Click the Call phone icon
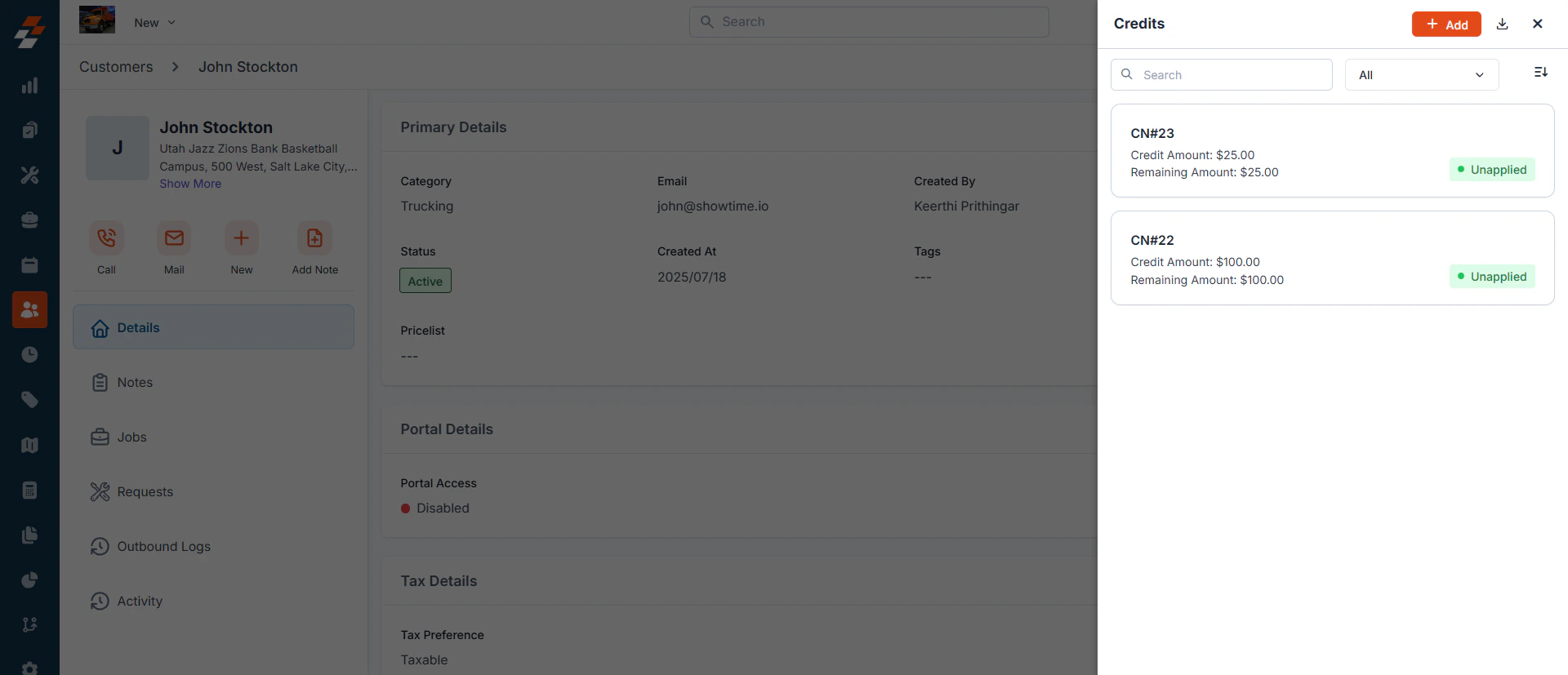This screenshot has width=1568, height=675. coord(106,238)
